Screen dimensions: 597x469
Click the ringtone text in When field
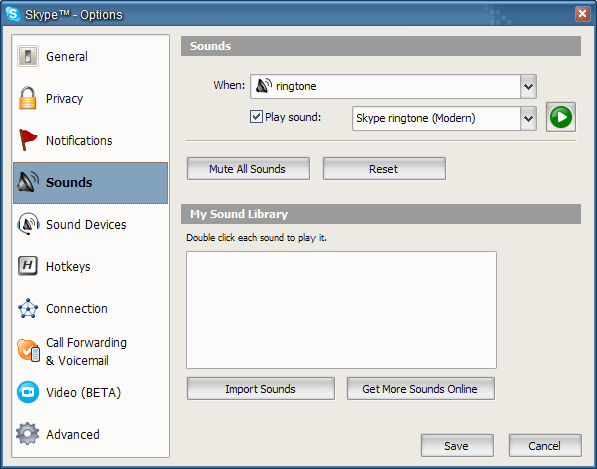296,86
